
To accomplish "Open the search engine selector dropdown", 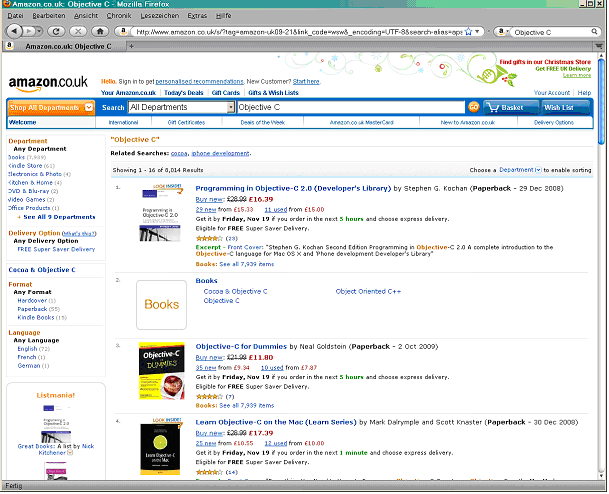I will [x=503, y=31].
